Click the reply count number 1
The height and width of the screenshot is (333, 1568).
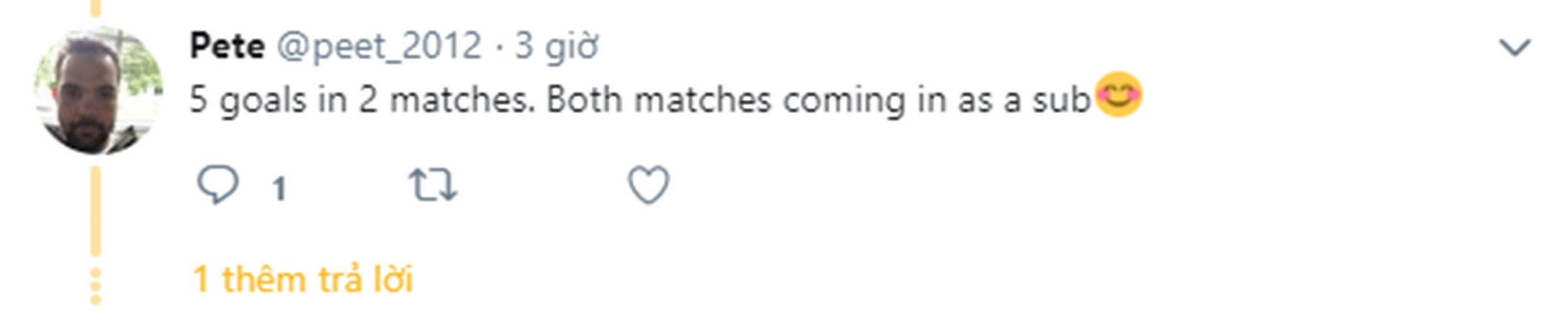[279, 189]
